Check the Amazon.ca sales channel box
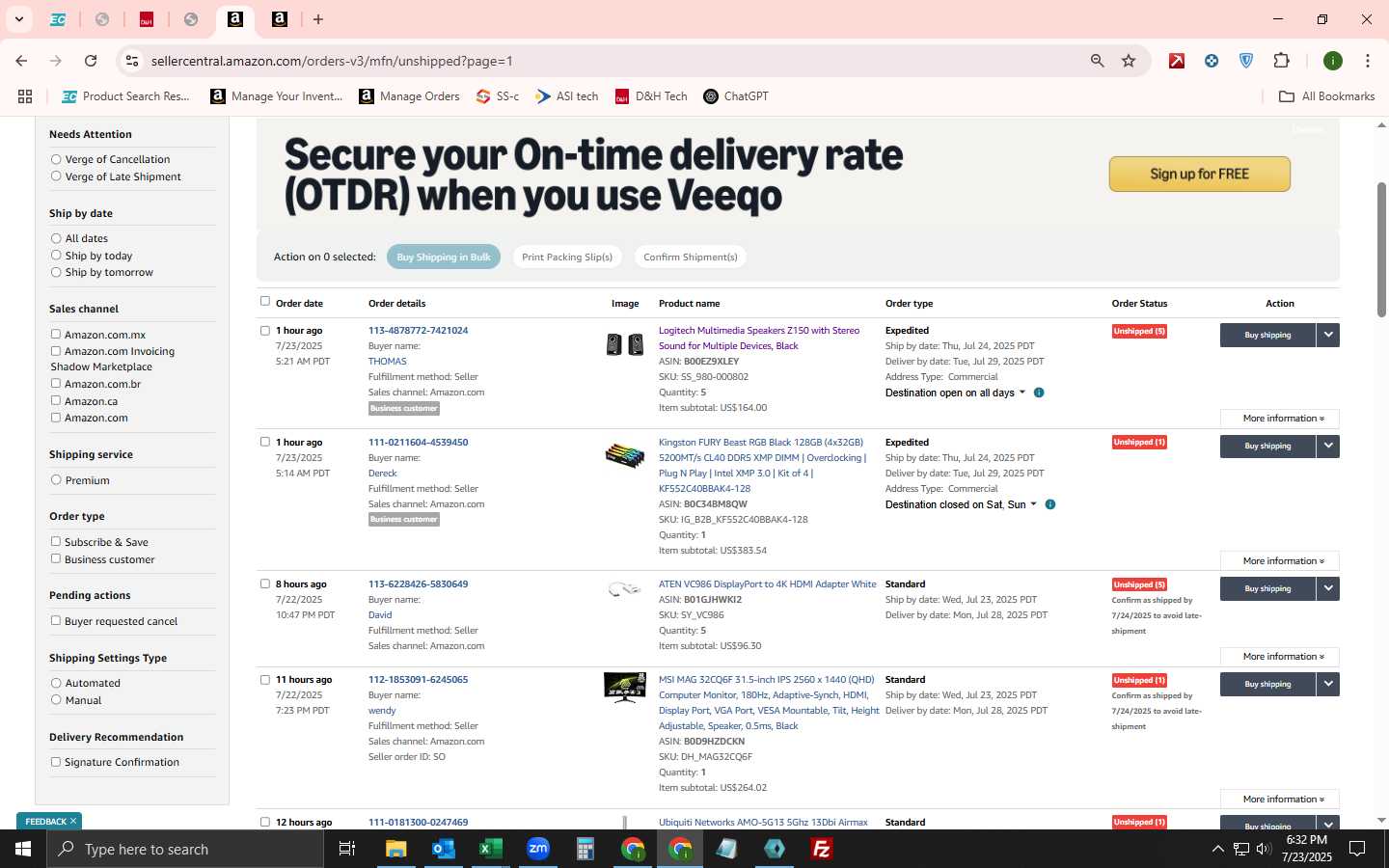This screenshot has width=1389, height=868. [x=56, y=400]
